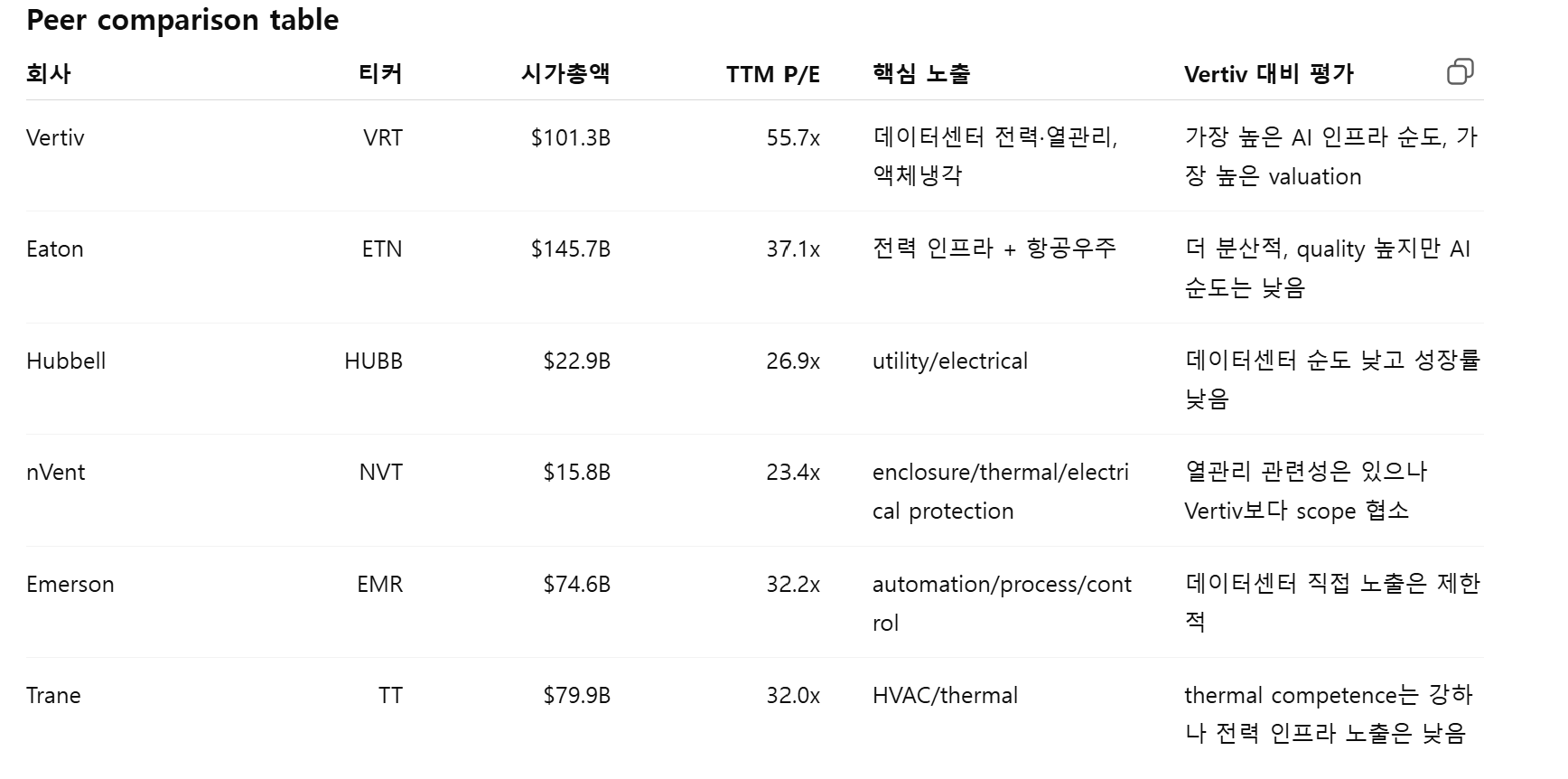Click the 티커 column header
Image resolution: width=1568 pixels, height=779 pixels.
tap(380, 74)
